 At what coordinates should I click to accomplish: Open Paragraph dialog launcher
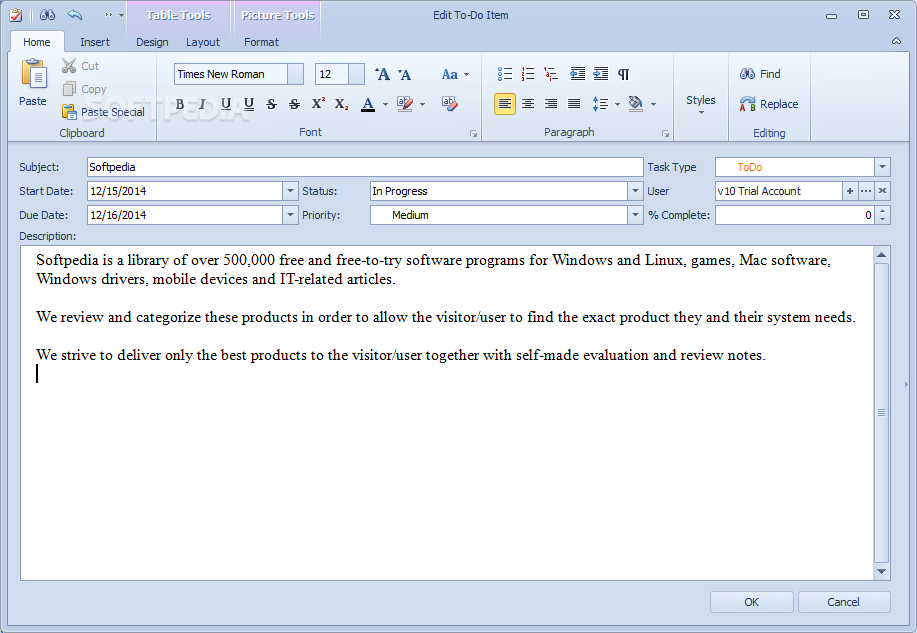[665, 133]
